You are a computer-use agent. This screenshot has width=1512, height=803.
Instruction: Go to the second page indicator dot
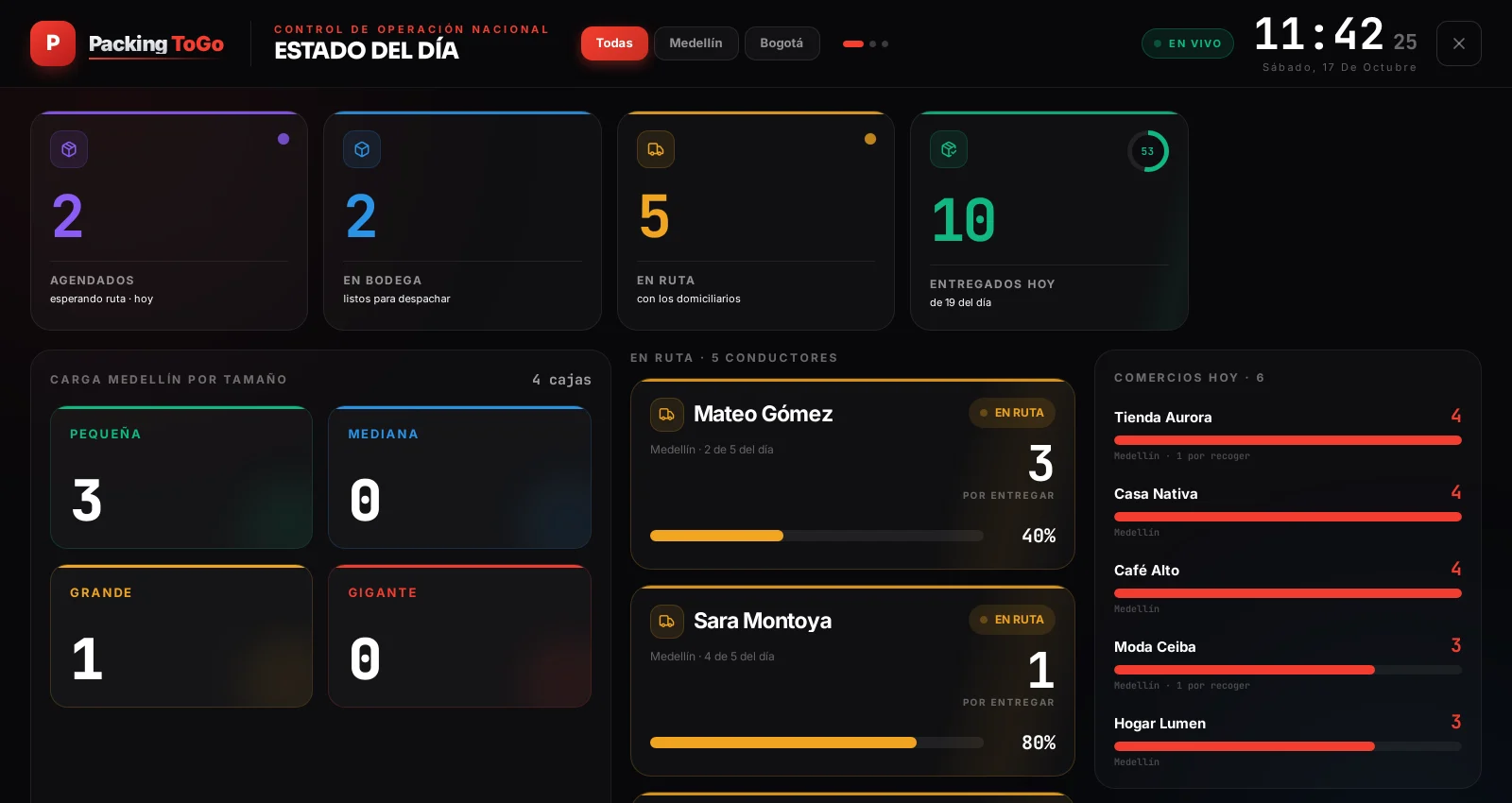pyautogui.click(x=873, y=43)
